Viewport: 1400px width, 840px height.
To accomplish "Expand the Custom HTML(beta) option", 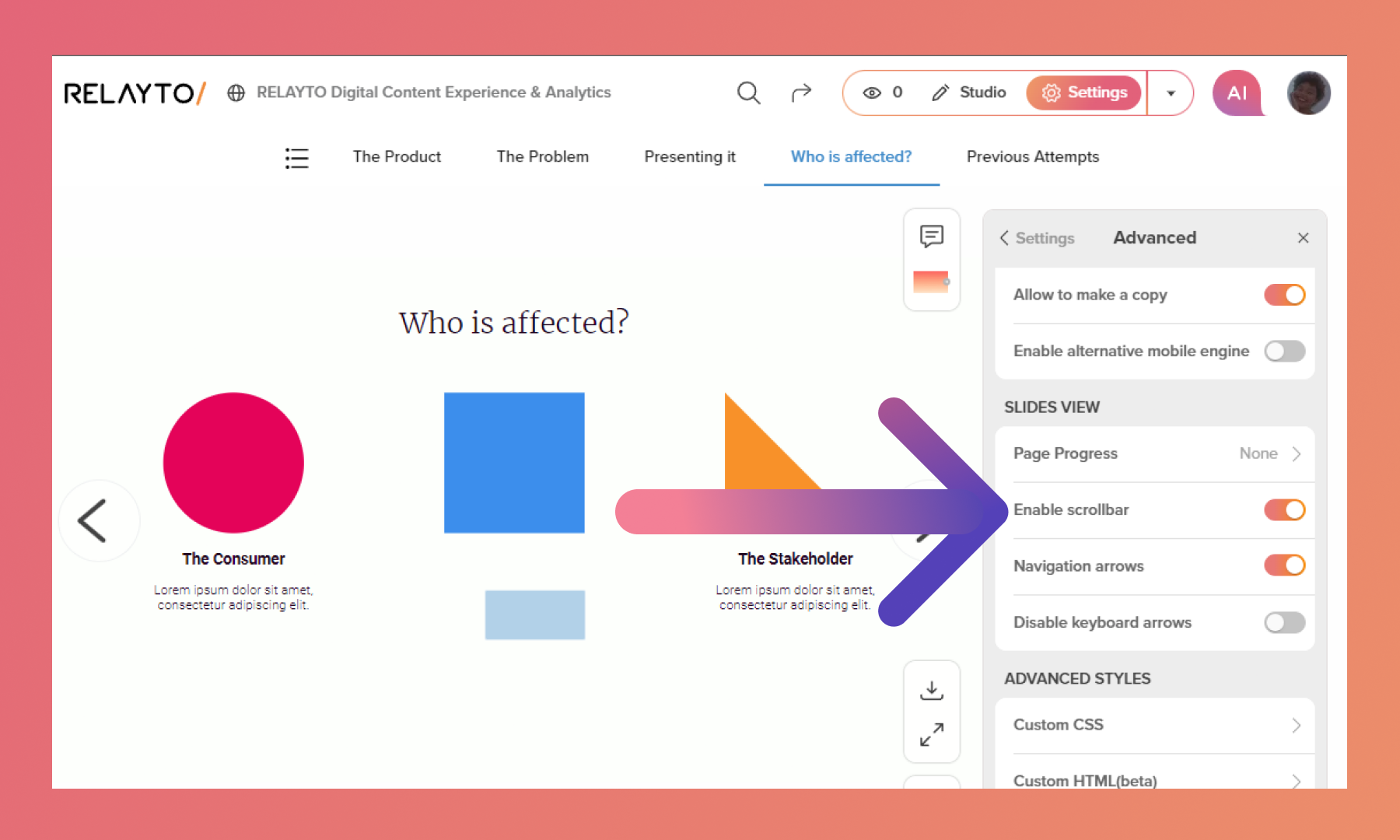I will (1155, 781).
